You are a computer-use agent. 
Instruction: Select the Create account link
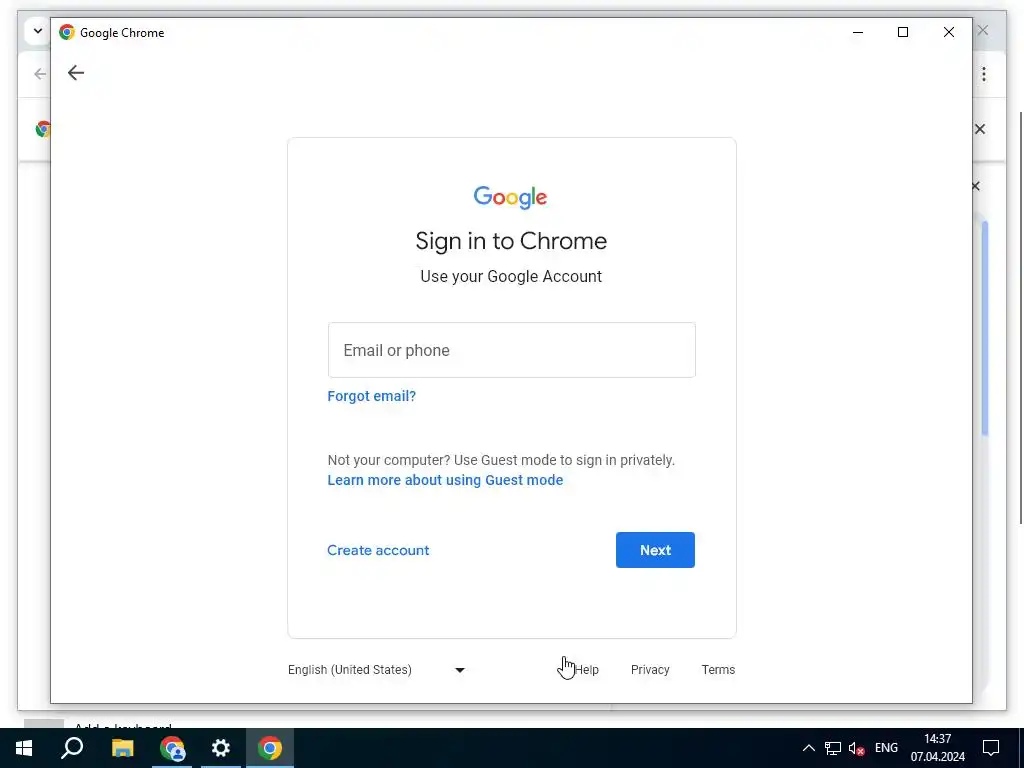click(378, 551)
